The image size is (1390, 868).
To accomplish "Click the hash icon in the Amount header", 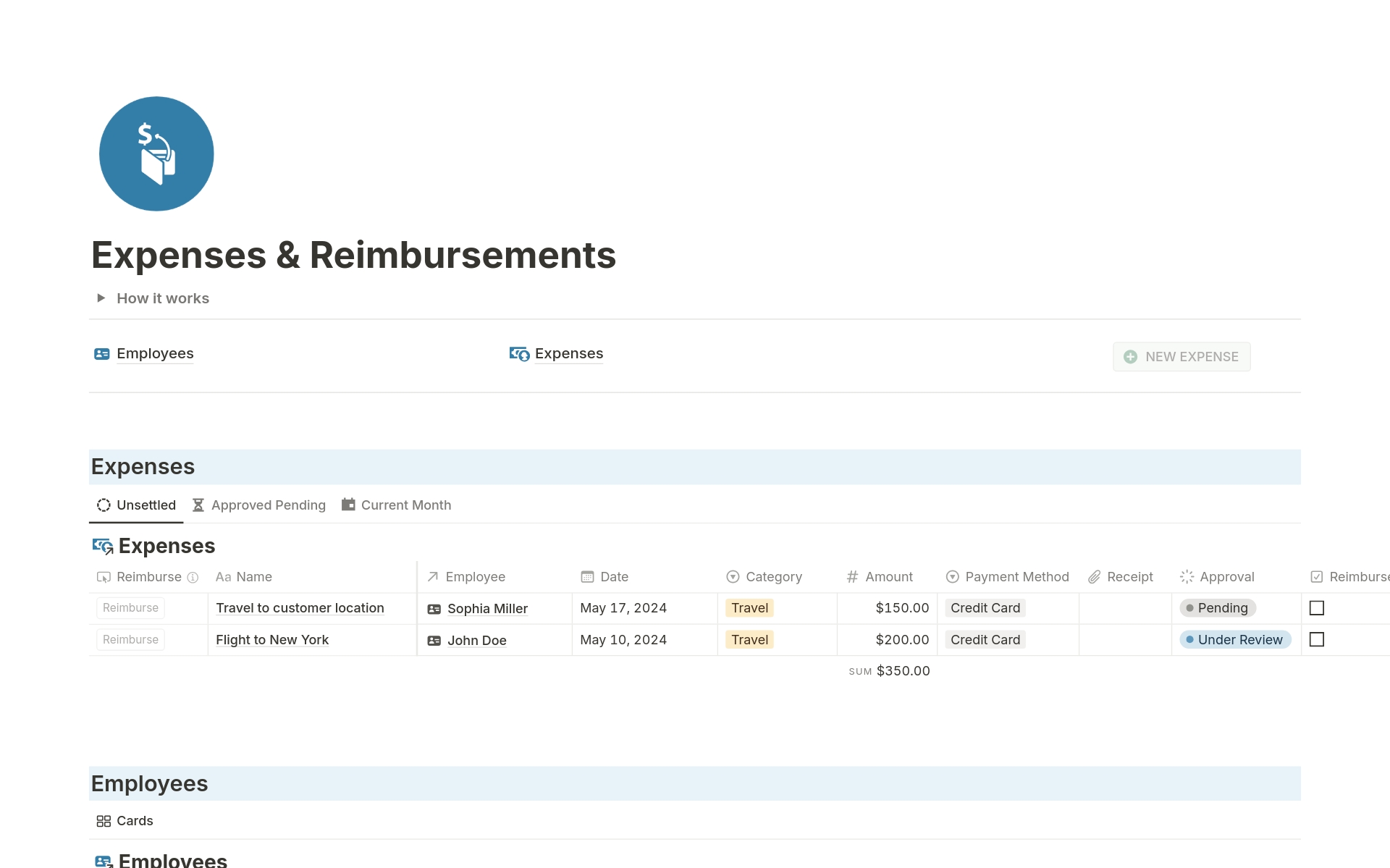I will click(851, 576).
